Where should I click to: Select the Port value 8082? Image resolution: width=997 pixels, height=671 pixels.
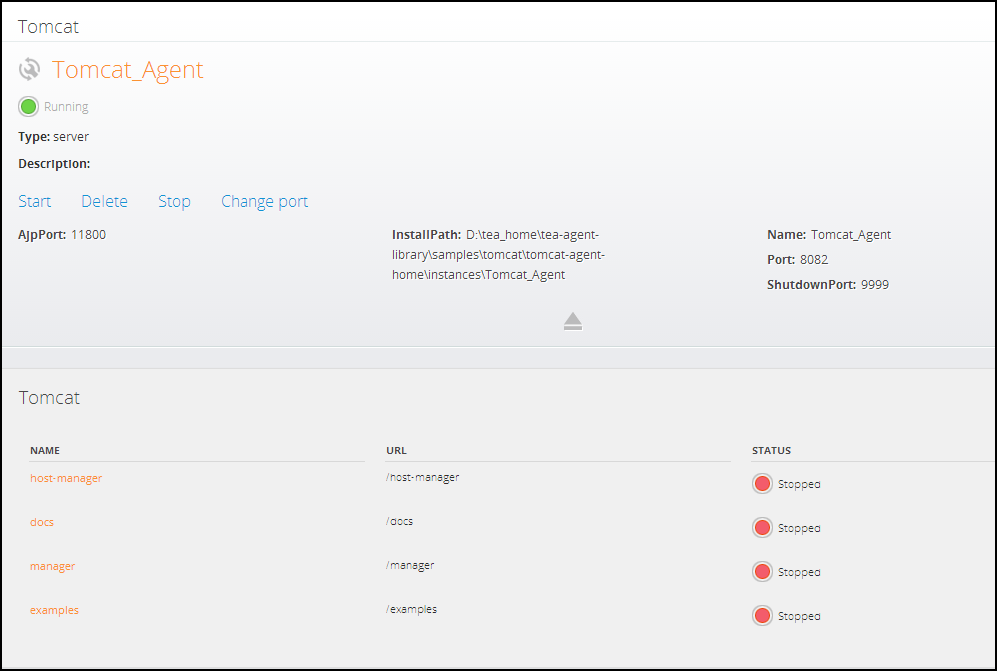pos(814,259)
